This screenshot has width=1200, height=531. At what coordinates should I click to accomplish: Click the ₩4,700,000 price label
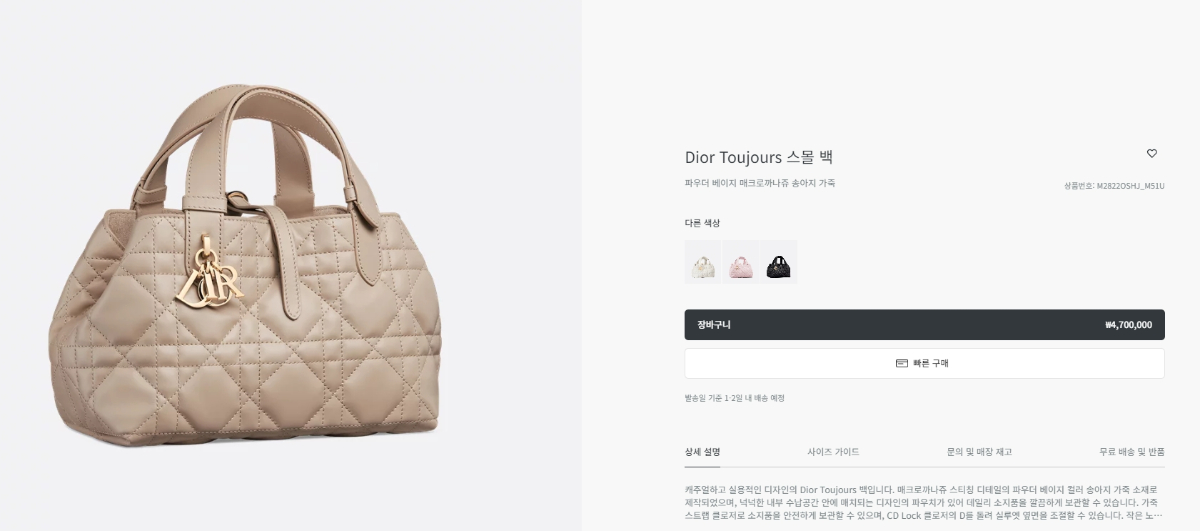tap(1128, 325)
